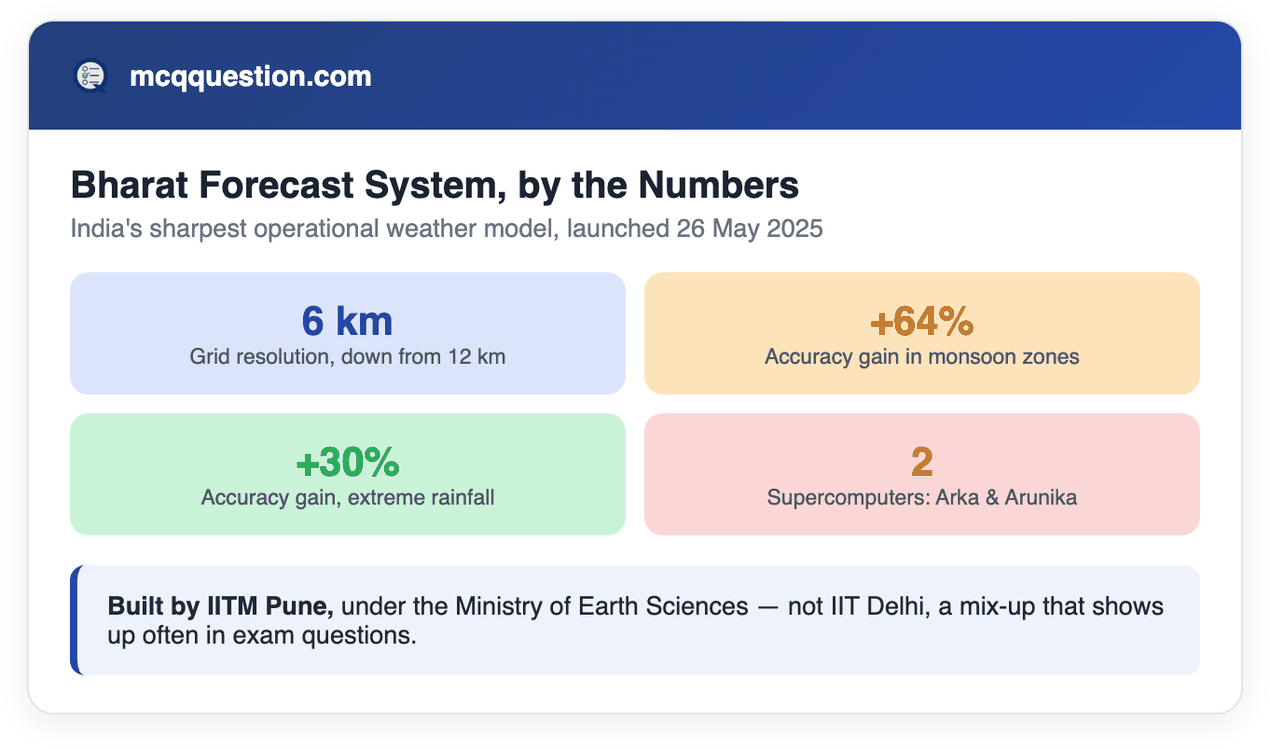1270x749 pixels.
Task: Open the mcqquestion.com site name link
Action: [x=250, y=76]
